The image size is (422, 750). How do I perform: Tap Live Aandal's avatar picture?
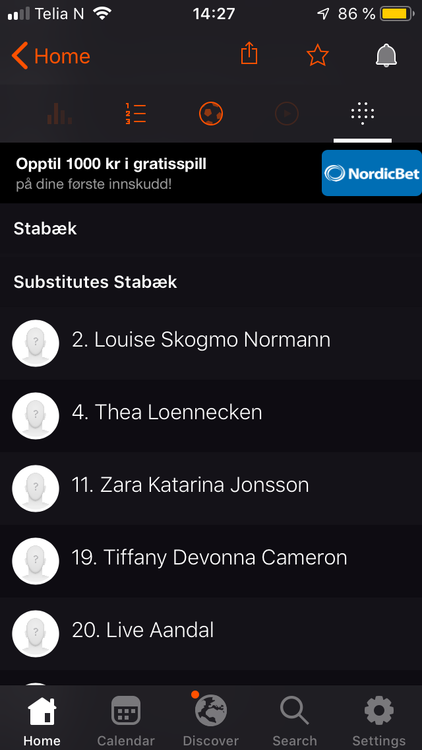[x=35, y=634]
